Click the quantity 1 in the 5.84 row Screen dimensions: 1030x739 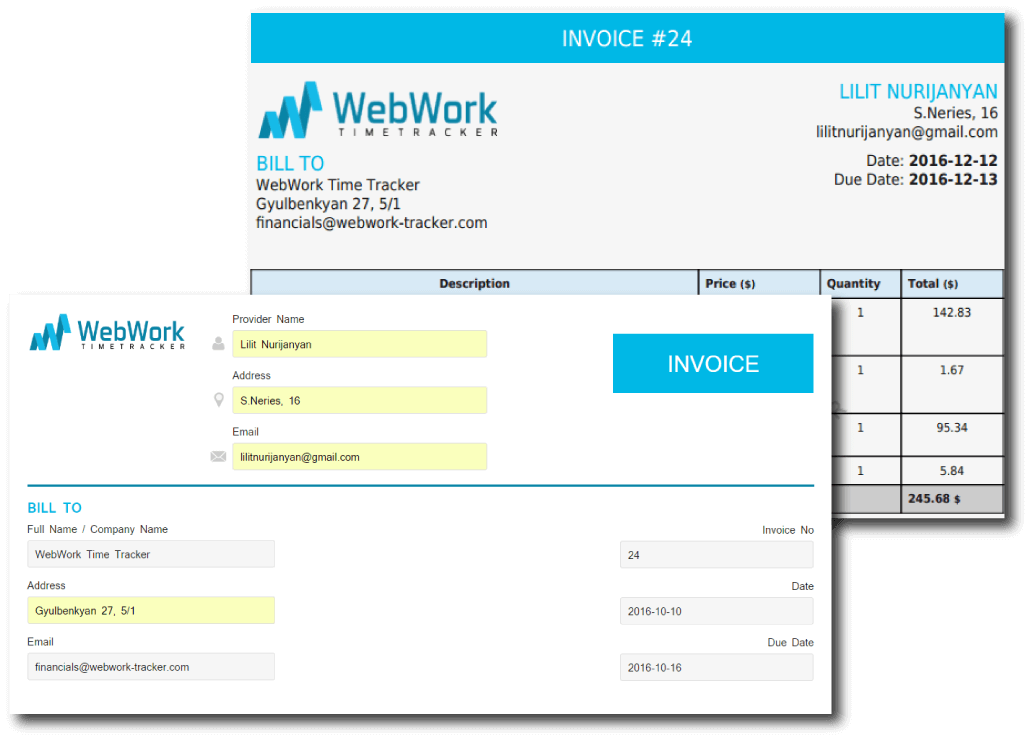point(861,471)
